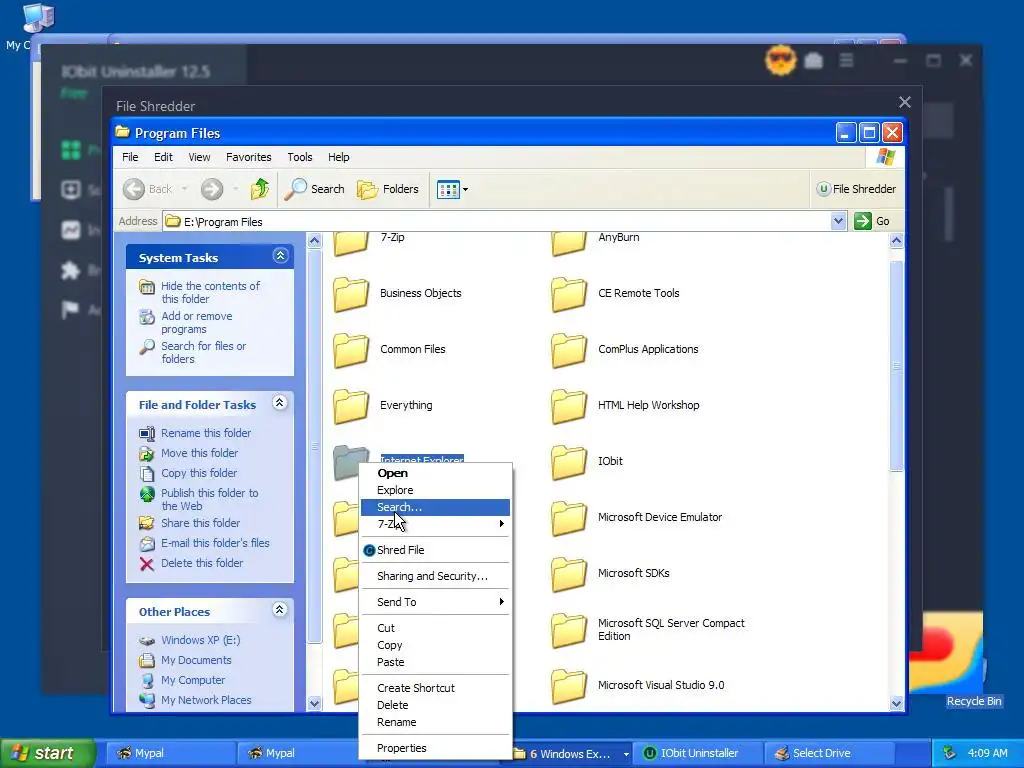Open the Tools menu
This screenshot has height=768, width=1024.
coord(300,157)
